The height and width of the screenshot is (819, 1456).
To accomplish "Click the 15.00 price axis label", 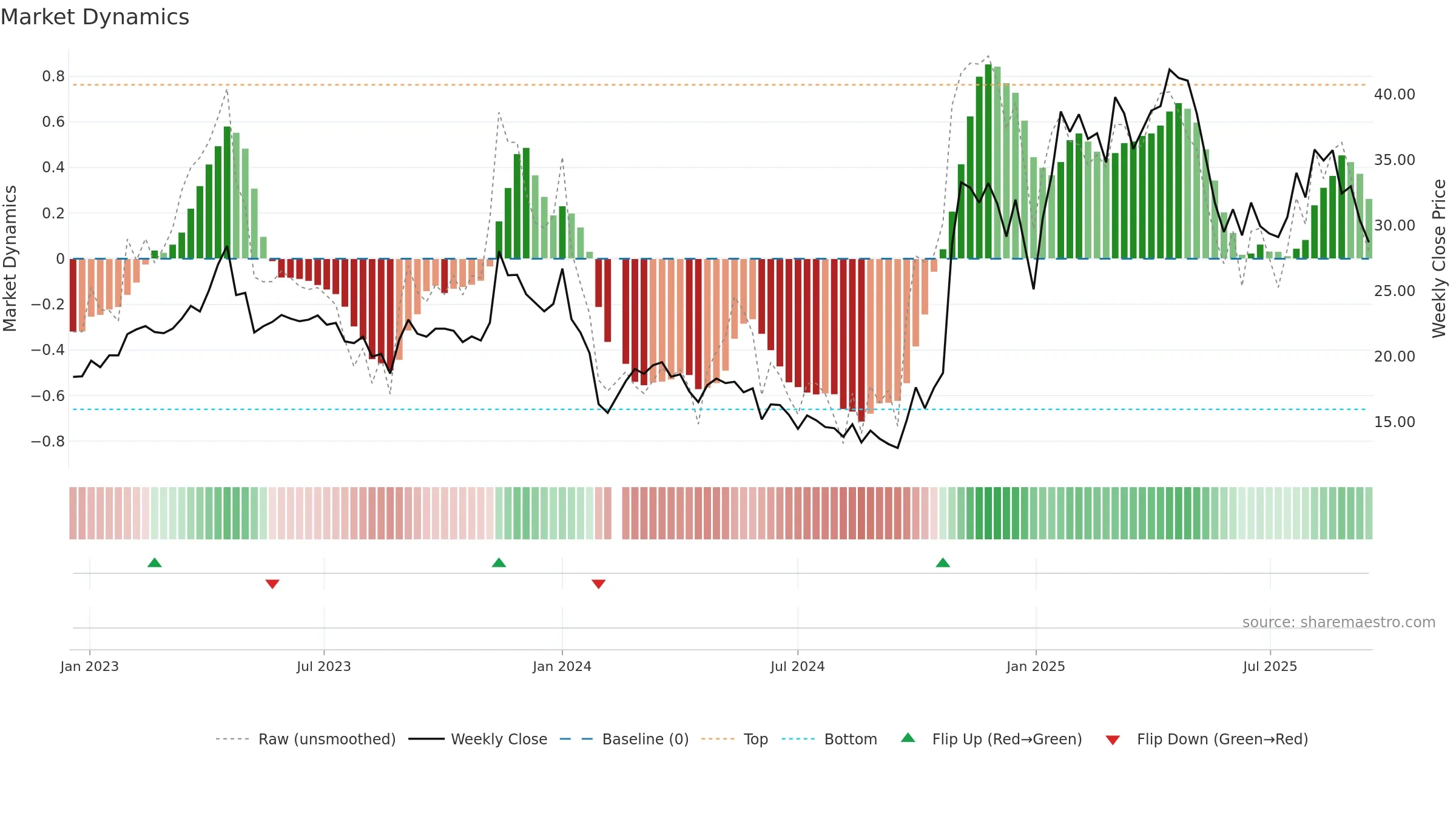I will (1395, 422).
